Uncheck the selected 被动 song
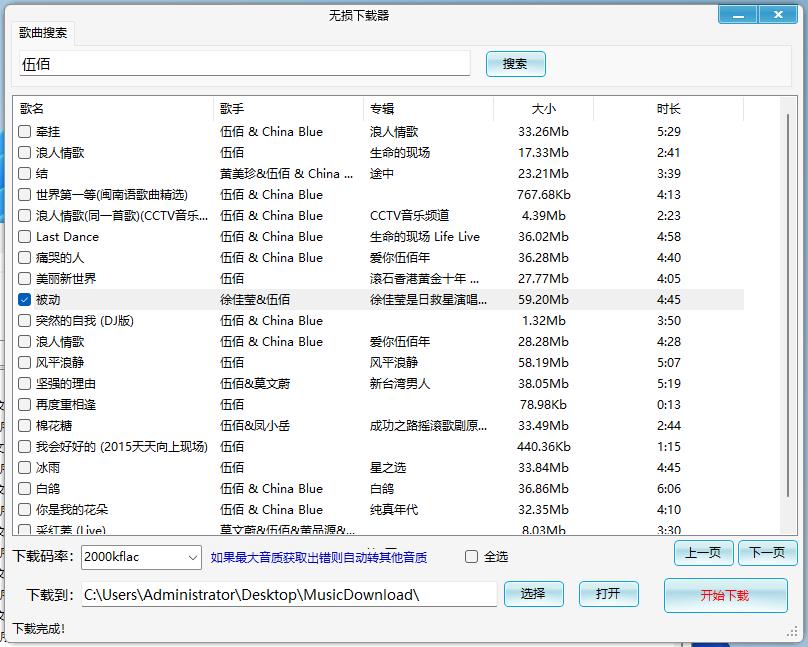This screenshot has height=647, width=808. (x=23, y=299)
